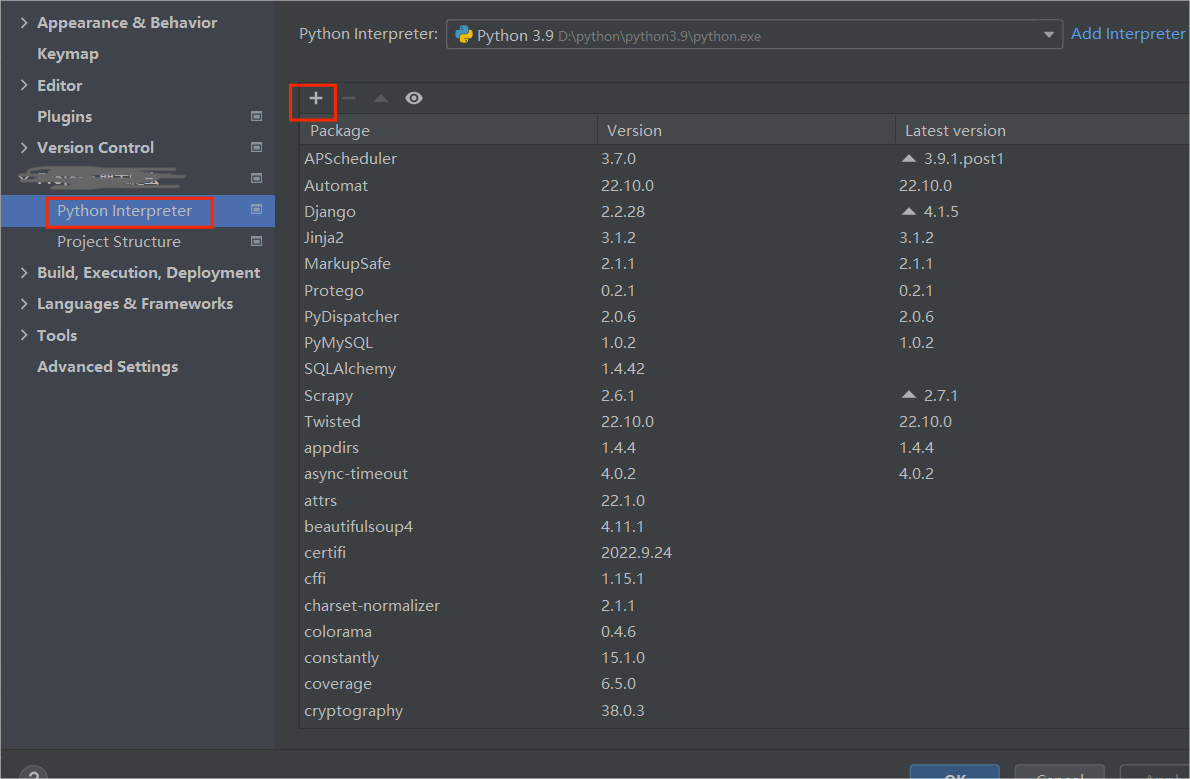Open the Python Interpreter dropdown
This screenshot has width=1190, height=779.
pos(754,35)
